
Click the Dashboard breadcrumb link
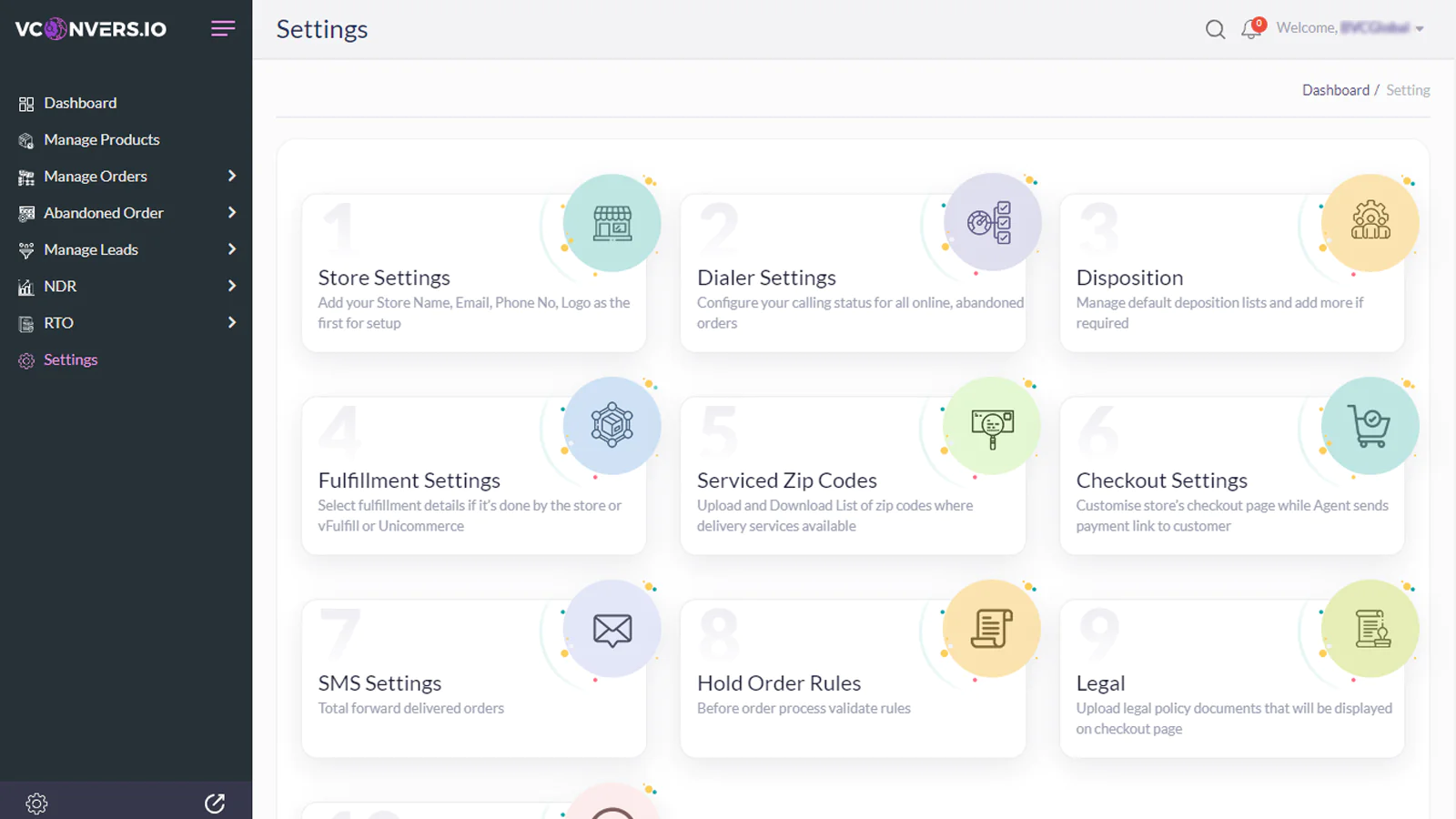(1335, 90)
